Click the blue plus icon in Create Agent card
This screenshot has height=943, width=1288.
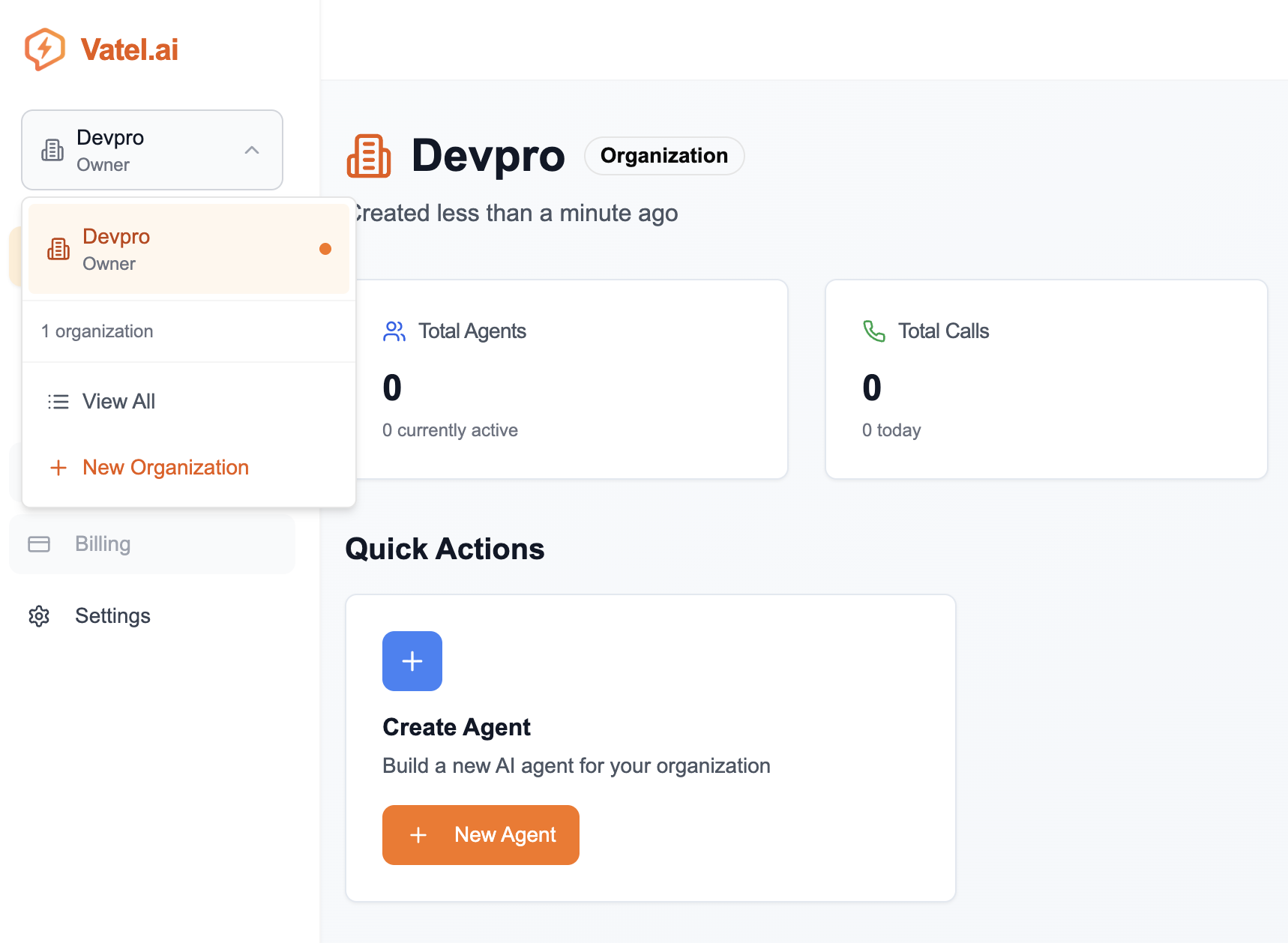[412, 660]
